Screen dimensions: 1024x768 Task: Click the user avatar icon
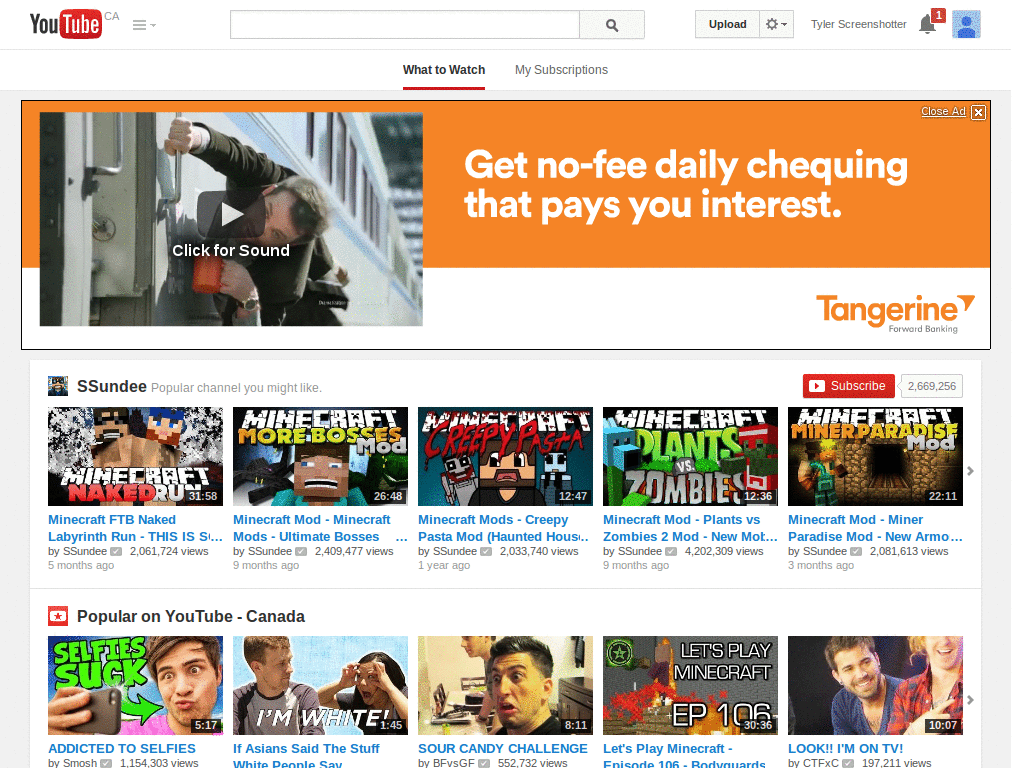click(966, 24)
